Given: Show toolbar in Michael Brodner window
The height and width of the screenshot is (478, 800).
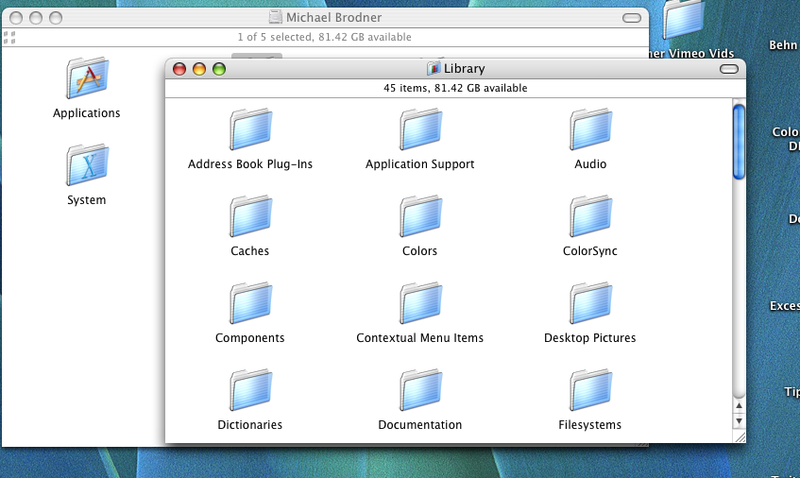Looking at the screenshot, I should 632,18.
